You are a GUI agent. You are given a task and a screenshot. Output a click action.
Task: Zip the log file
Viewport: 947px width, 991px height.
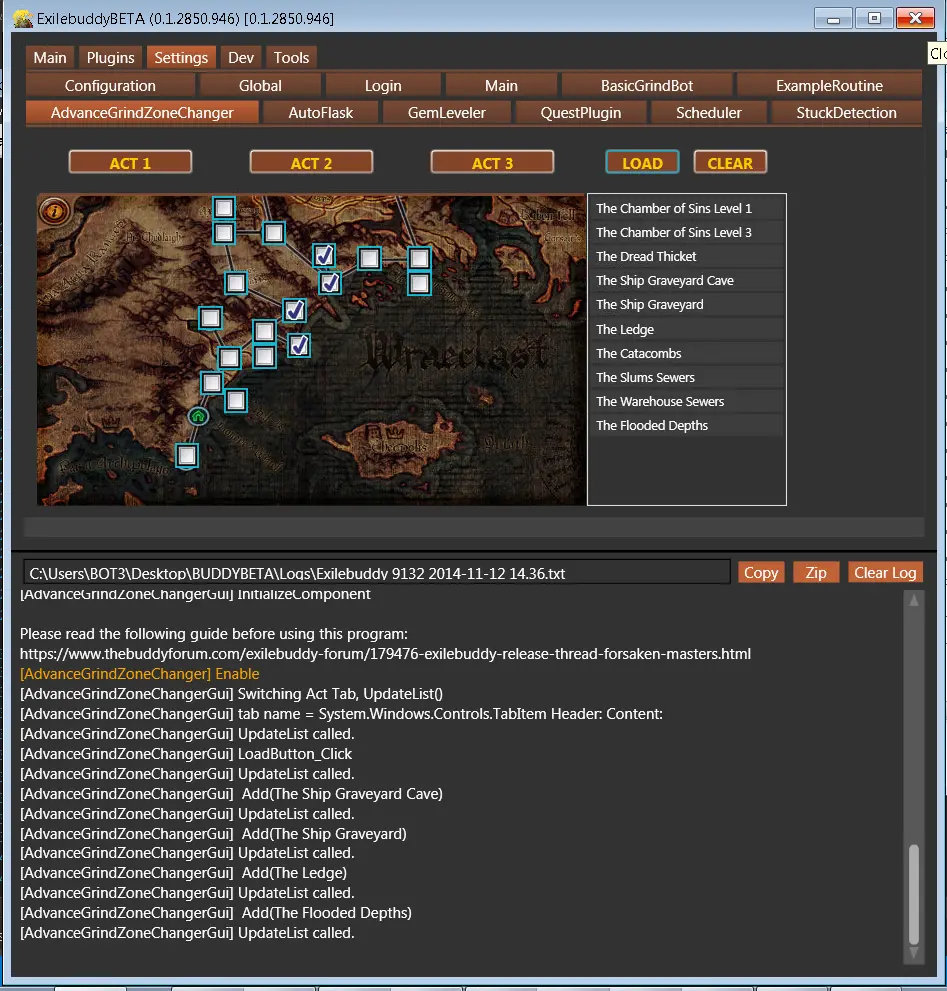[815, 573]
